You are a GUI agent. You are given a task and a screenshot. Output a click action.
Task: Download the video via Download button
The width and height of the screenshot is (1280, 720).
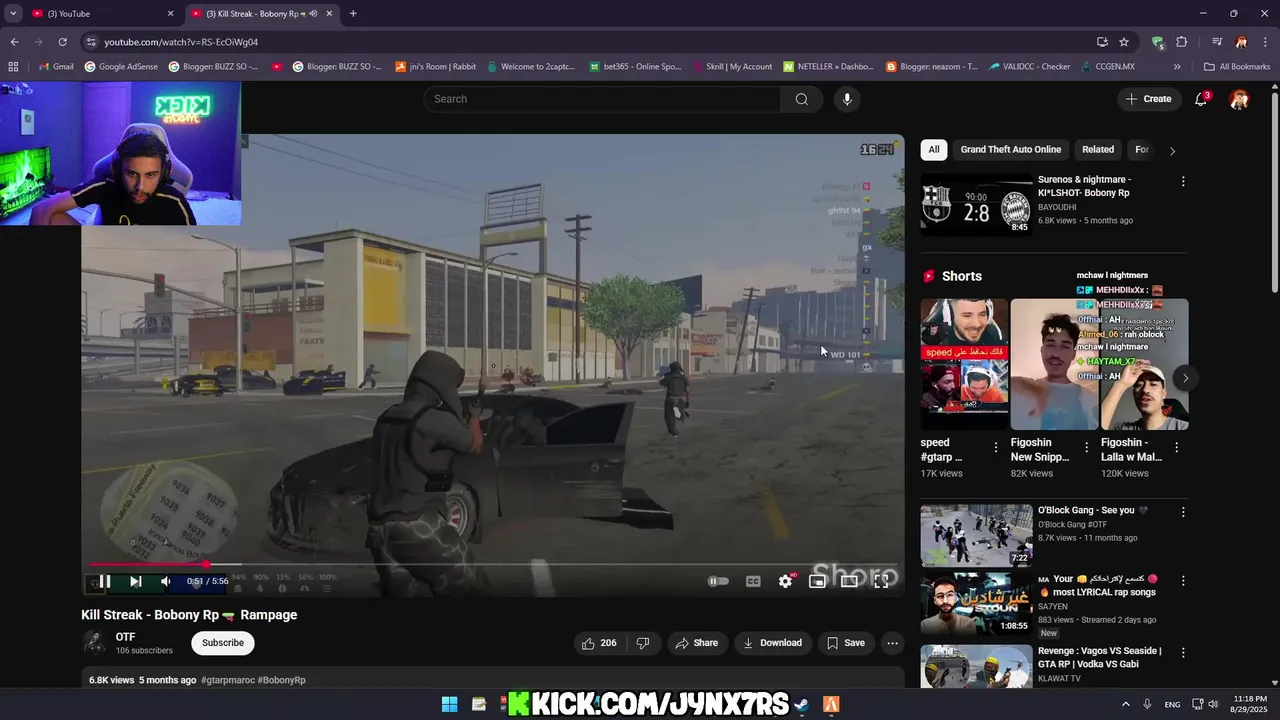[x=772, y=643]
